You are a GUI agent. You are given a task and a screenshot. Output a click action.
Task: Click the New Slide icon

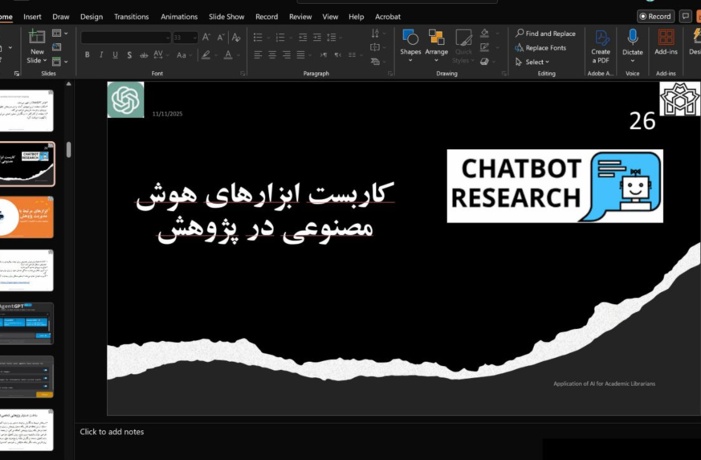37,38
